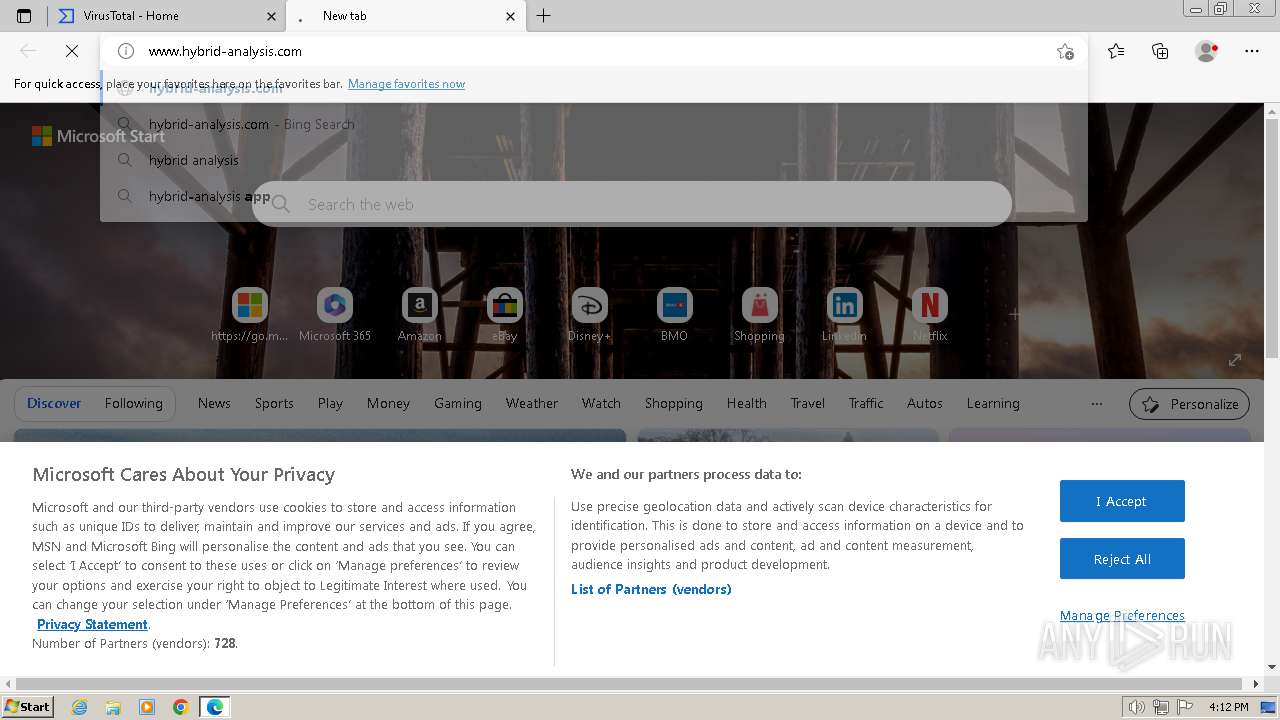This screenshot has width=1280, height=720.
Task: Choose hybrid-analysis.com Bing Search suggestion
Action: tap(593, 124)
